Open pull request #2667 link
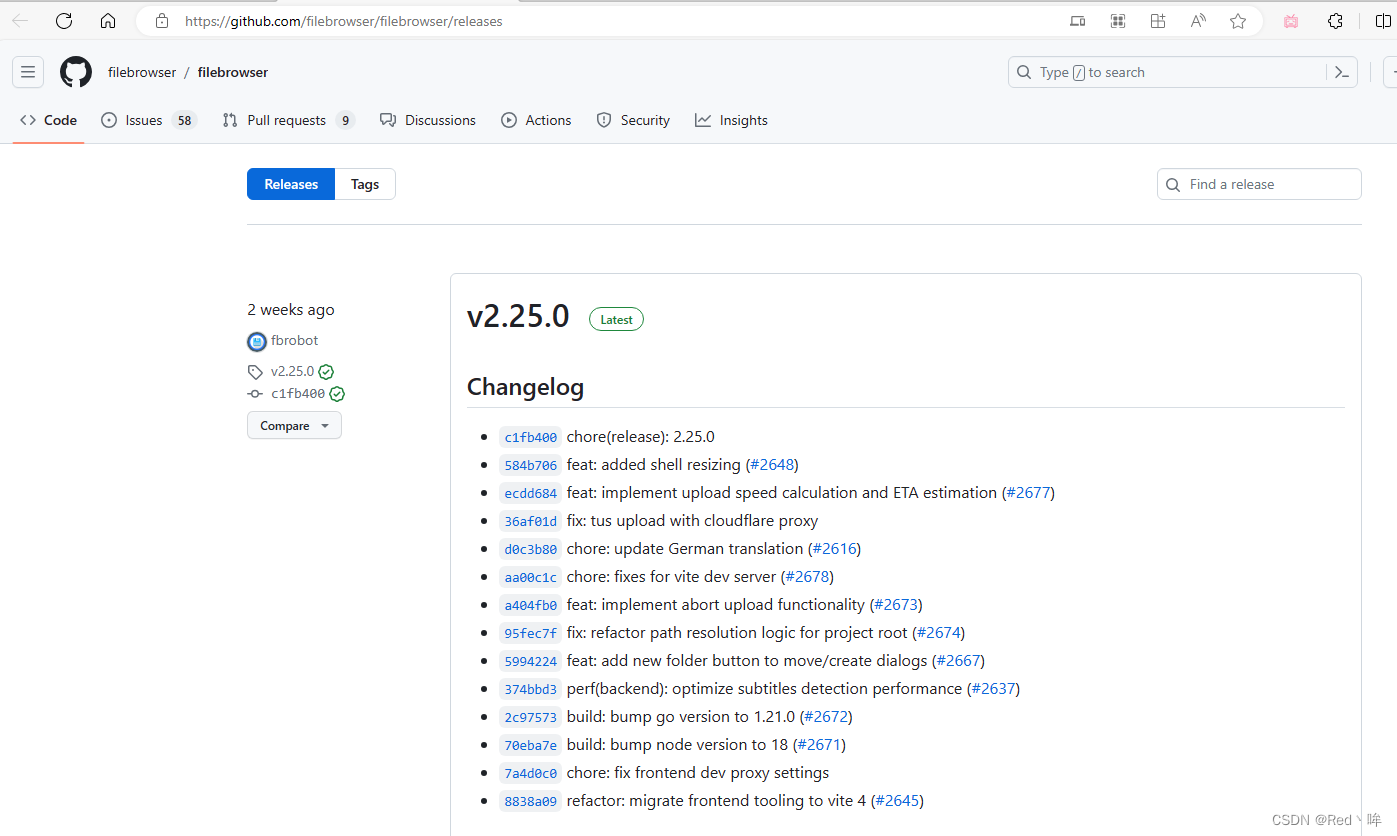 coord(958,660)
